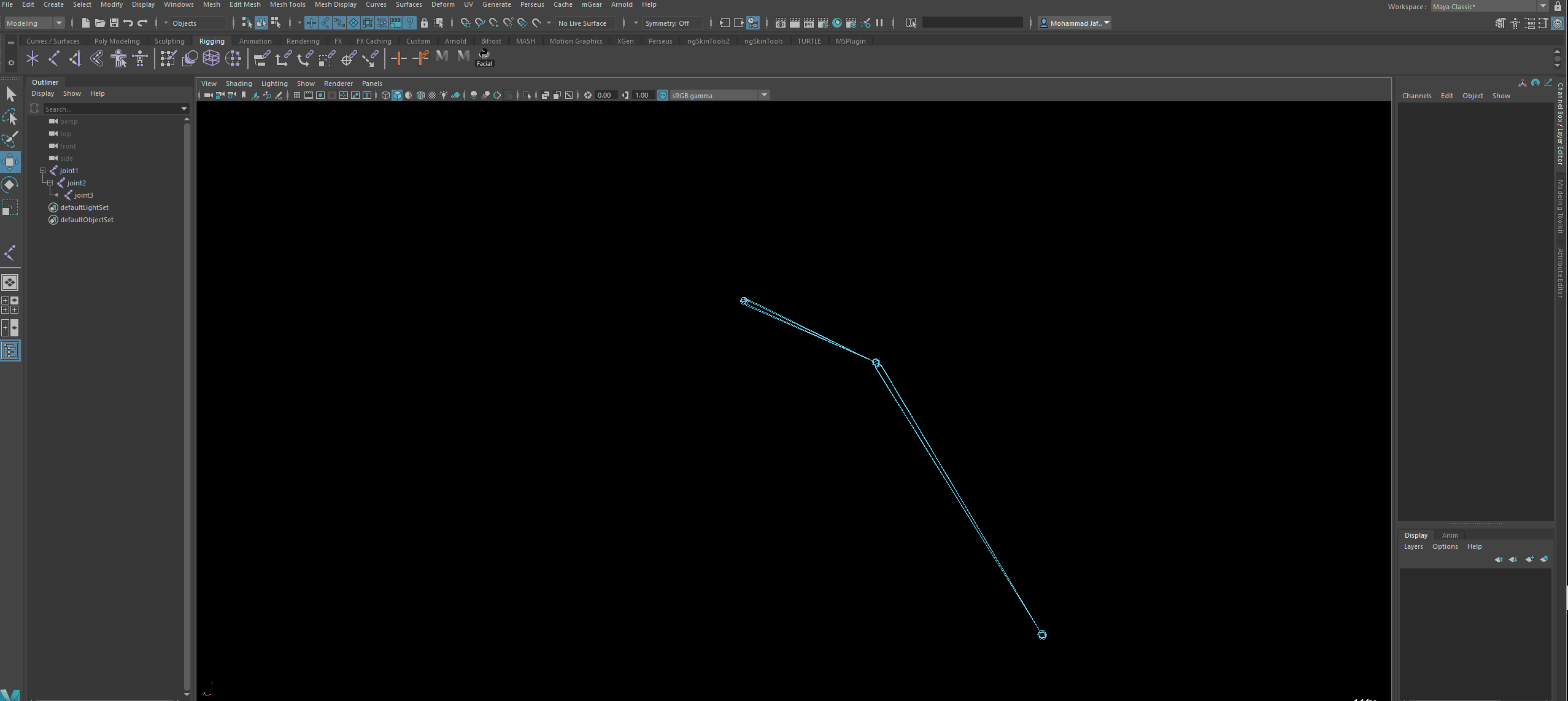Click the Save scene icon
Screen dimensions: 1568x701
tap(114, 23)
